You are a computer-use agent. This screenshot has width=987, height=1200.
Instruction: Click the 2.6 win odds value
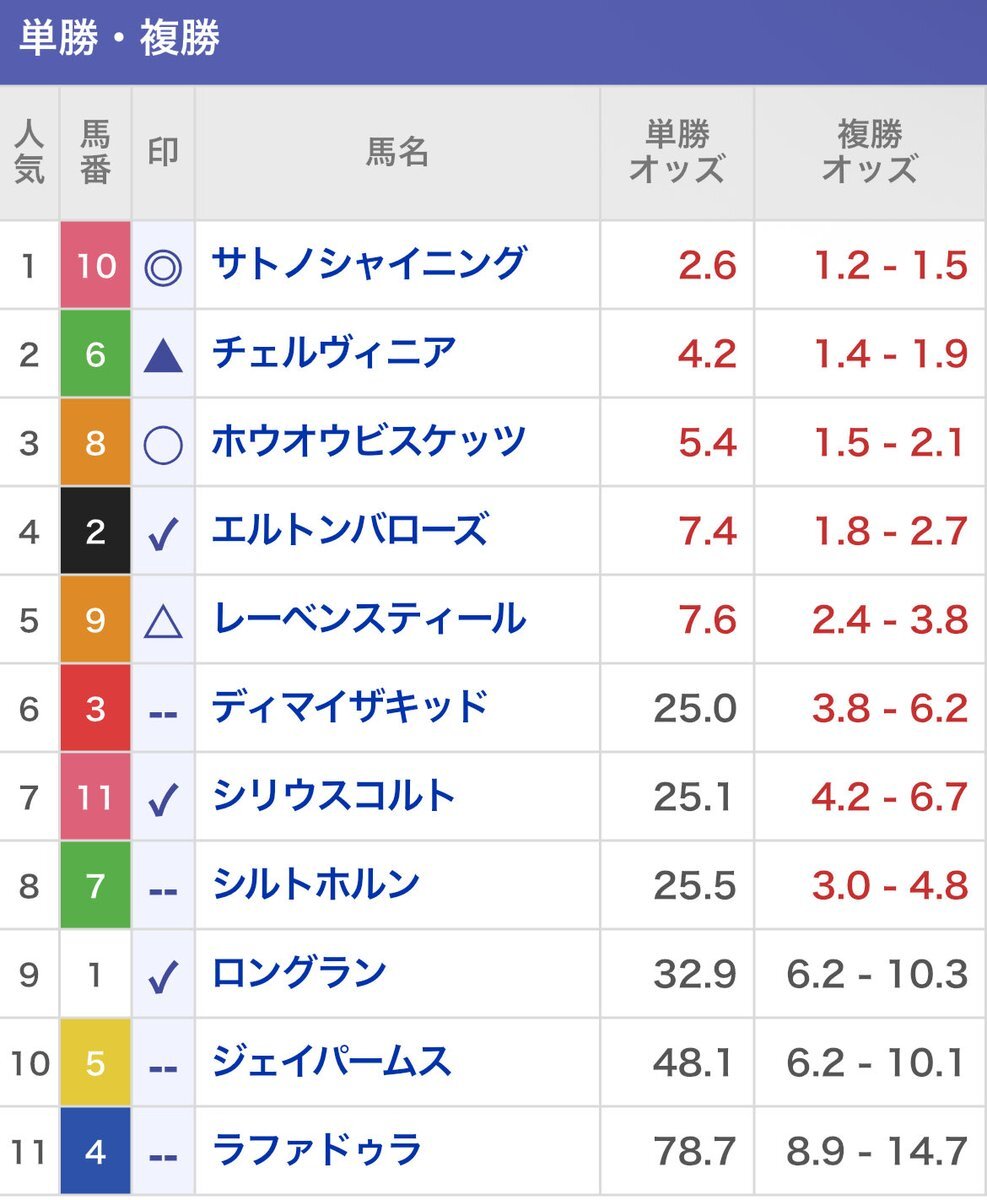pyautogui.click(x=707, y=266)
